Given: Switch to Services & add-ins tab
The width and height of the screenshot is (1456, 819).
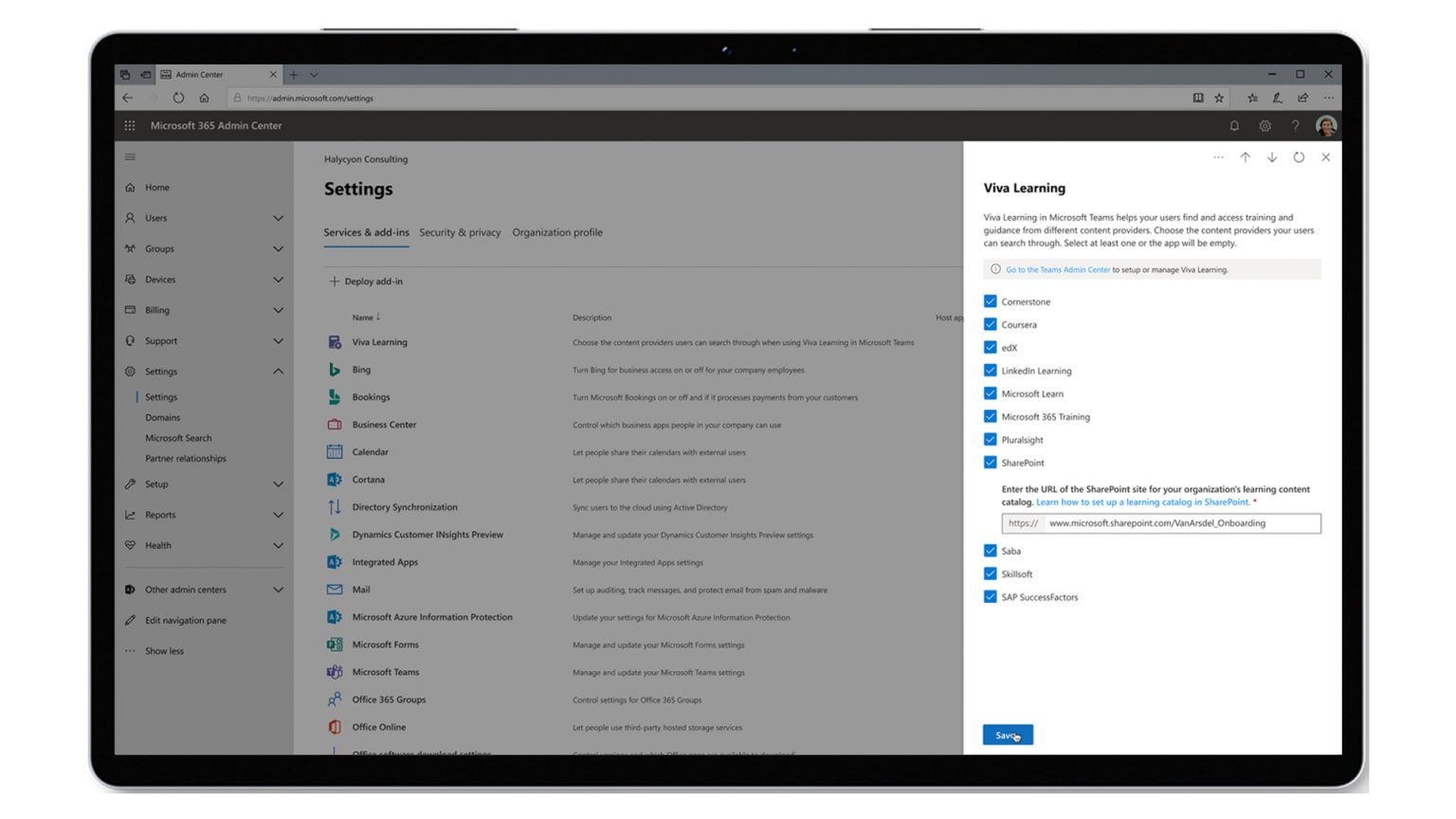Looking at the screenshot, I should [x=366, y=232].
